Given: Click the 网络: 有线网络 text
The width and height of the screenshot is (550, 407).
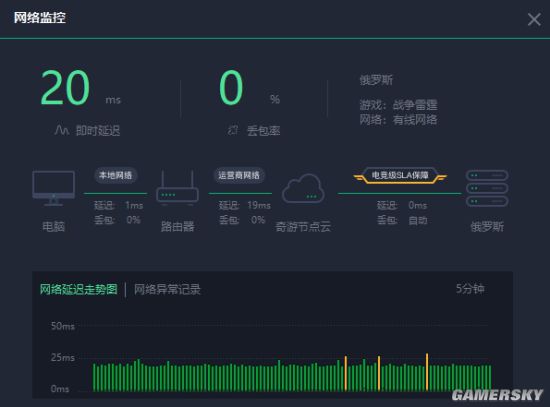Looking at the screenshot, I should (x=398, y=120).
